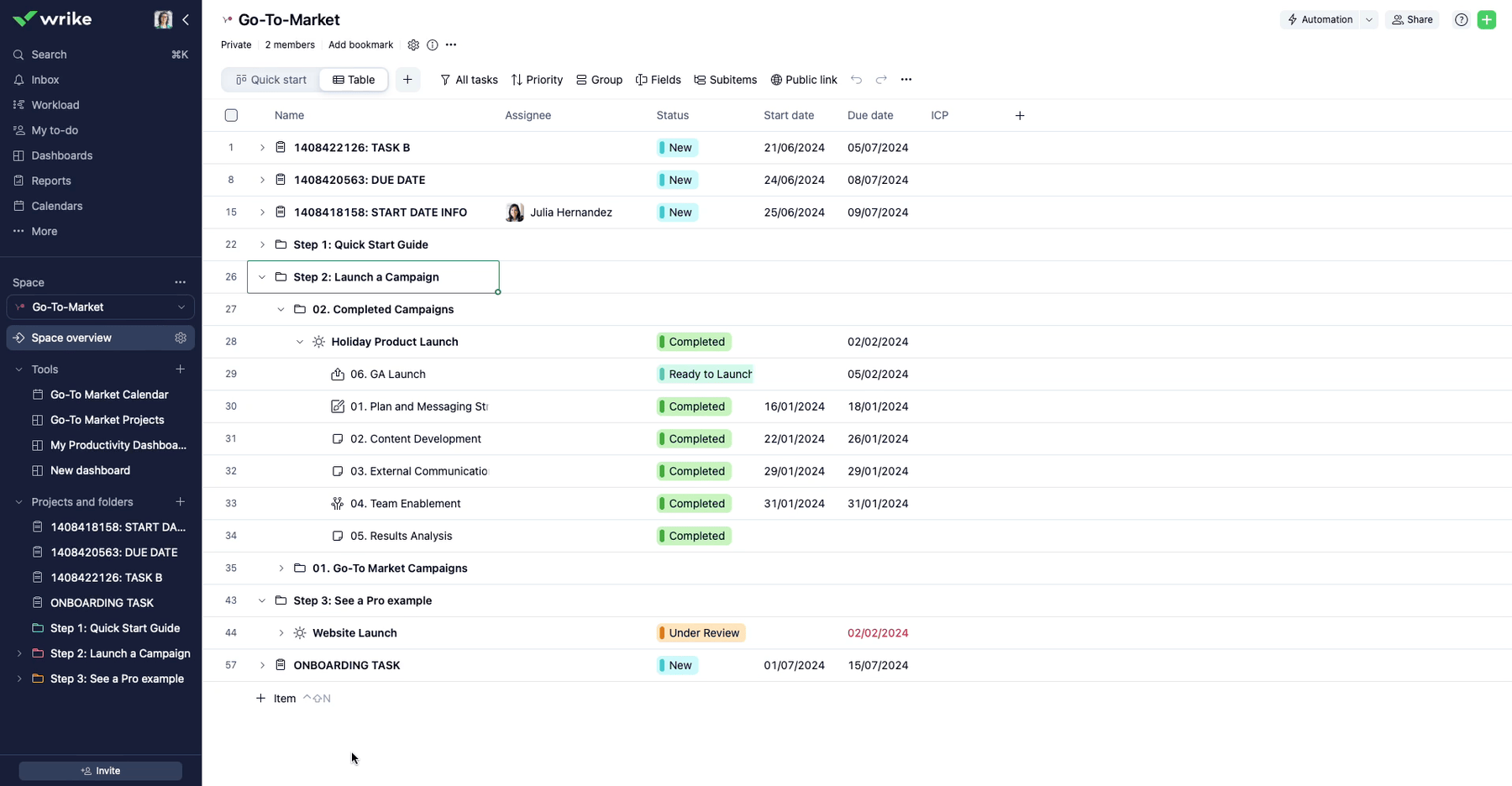The width and height of the screenshot is (1512, 786).
Task: Add a new view with plus button
Action: (x=407, y=80)
